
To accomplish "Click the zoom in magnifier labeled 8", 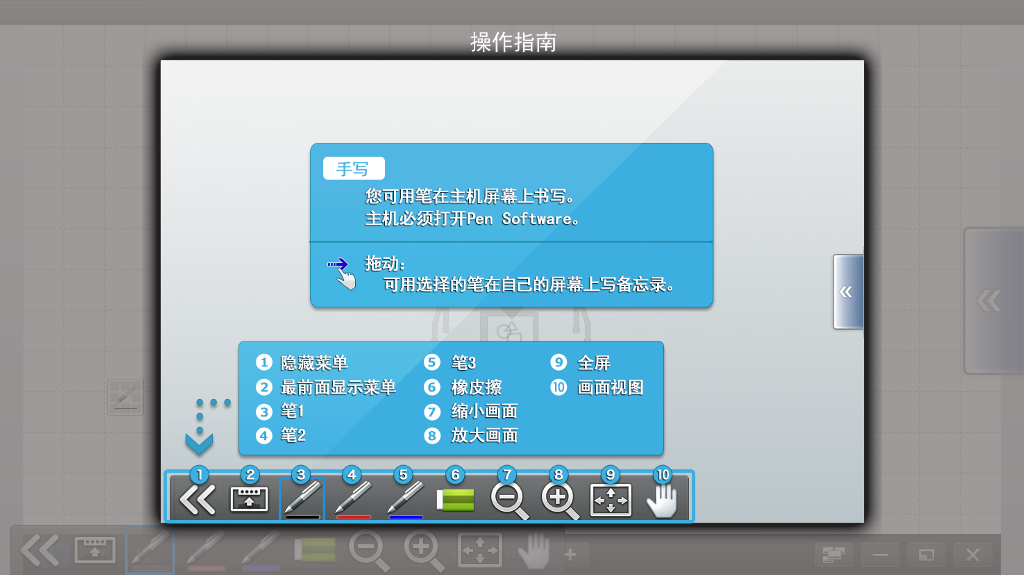I will (x=560, y=499).
